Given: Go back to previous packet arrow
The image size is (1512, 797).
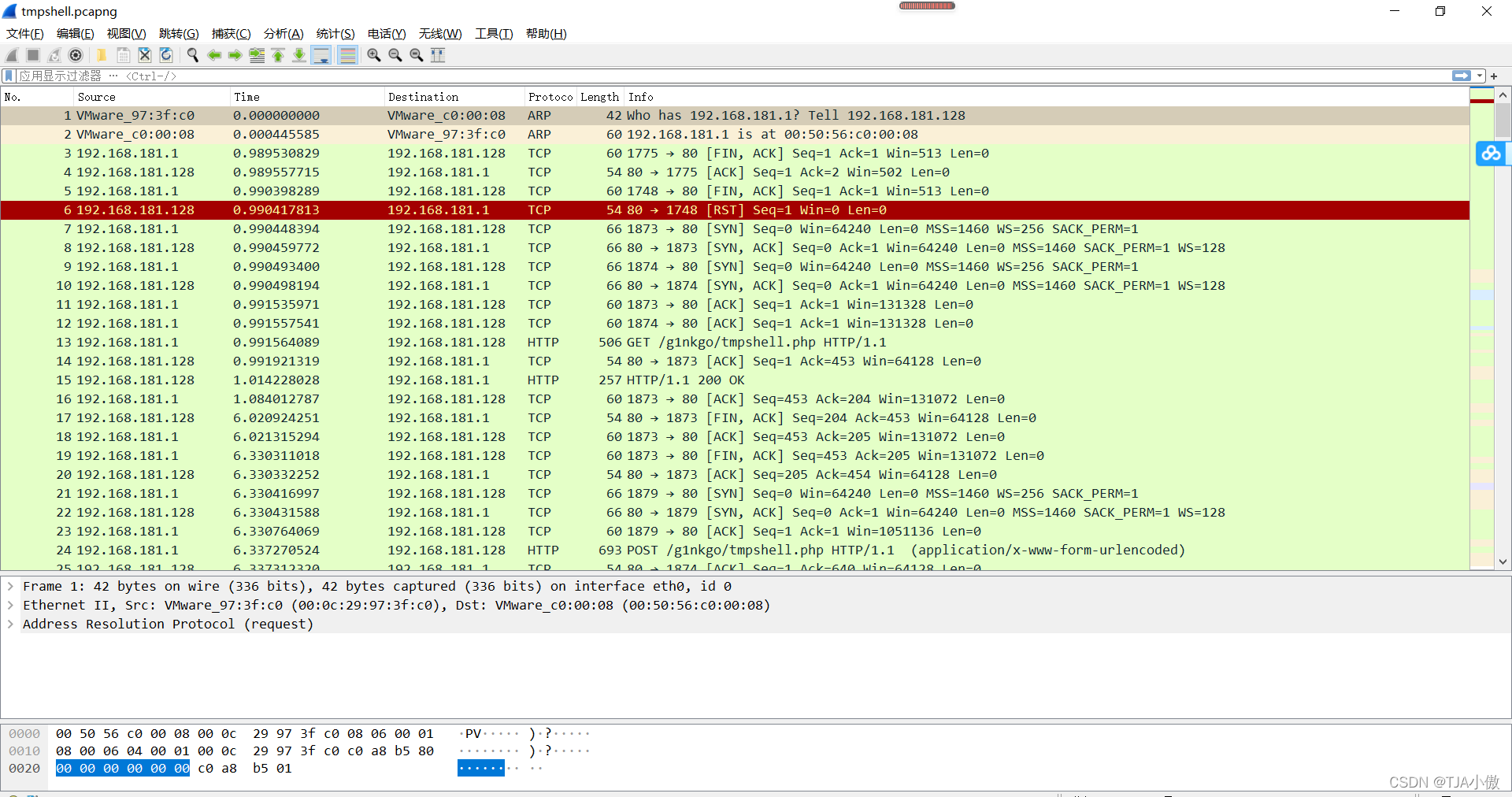Looking at the screenshot, I should click(x=213, y=55).
